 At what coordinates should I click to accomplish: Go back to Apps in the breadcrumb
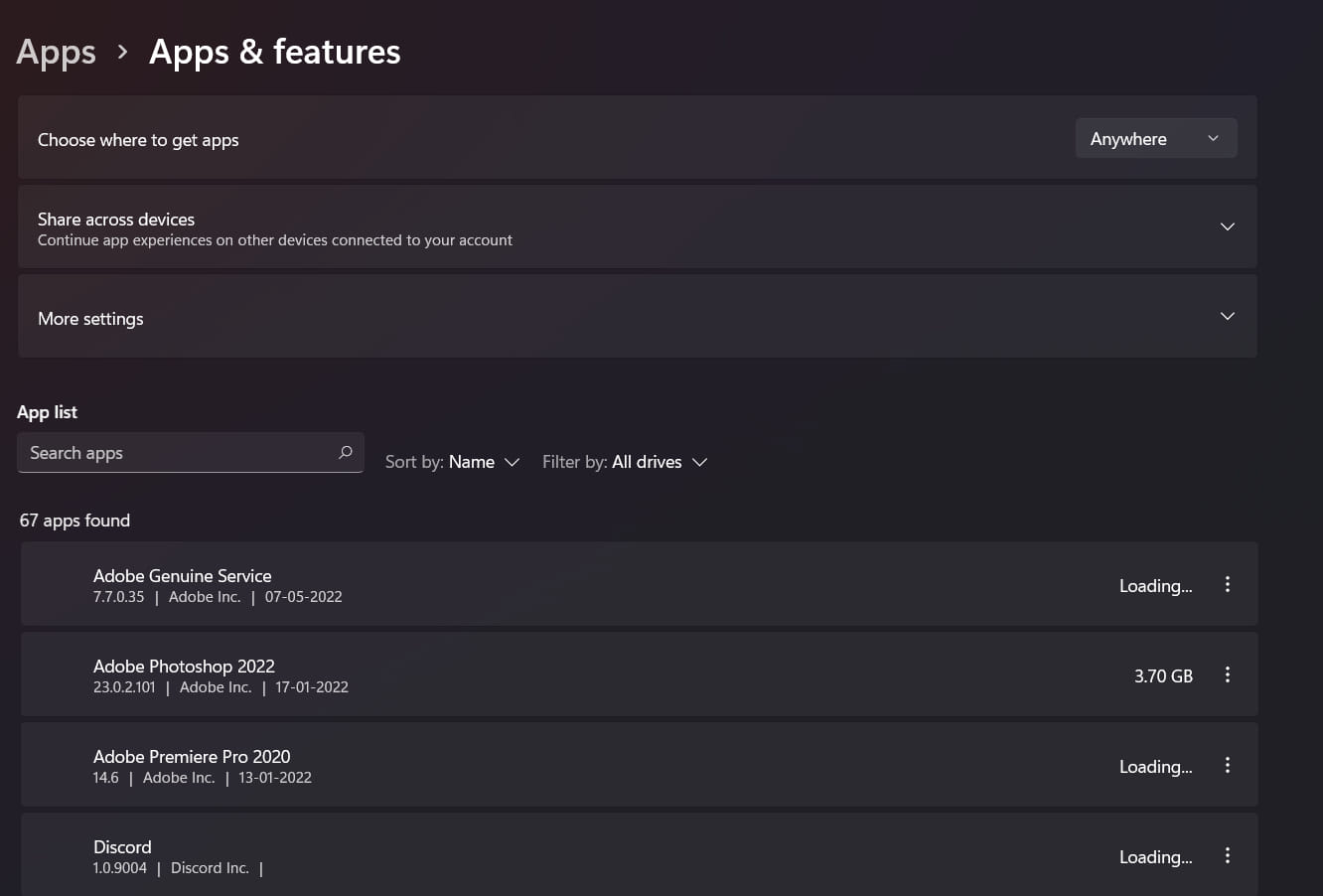(x=57, y=52)
